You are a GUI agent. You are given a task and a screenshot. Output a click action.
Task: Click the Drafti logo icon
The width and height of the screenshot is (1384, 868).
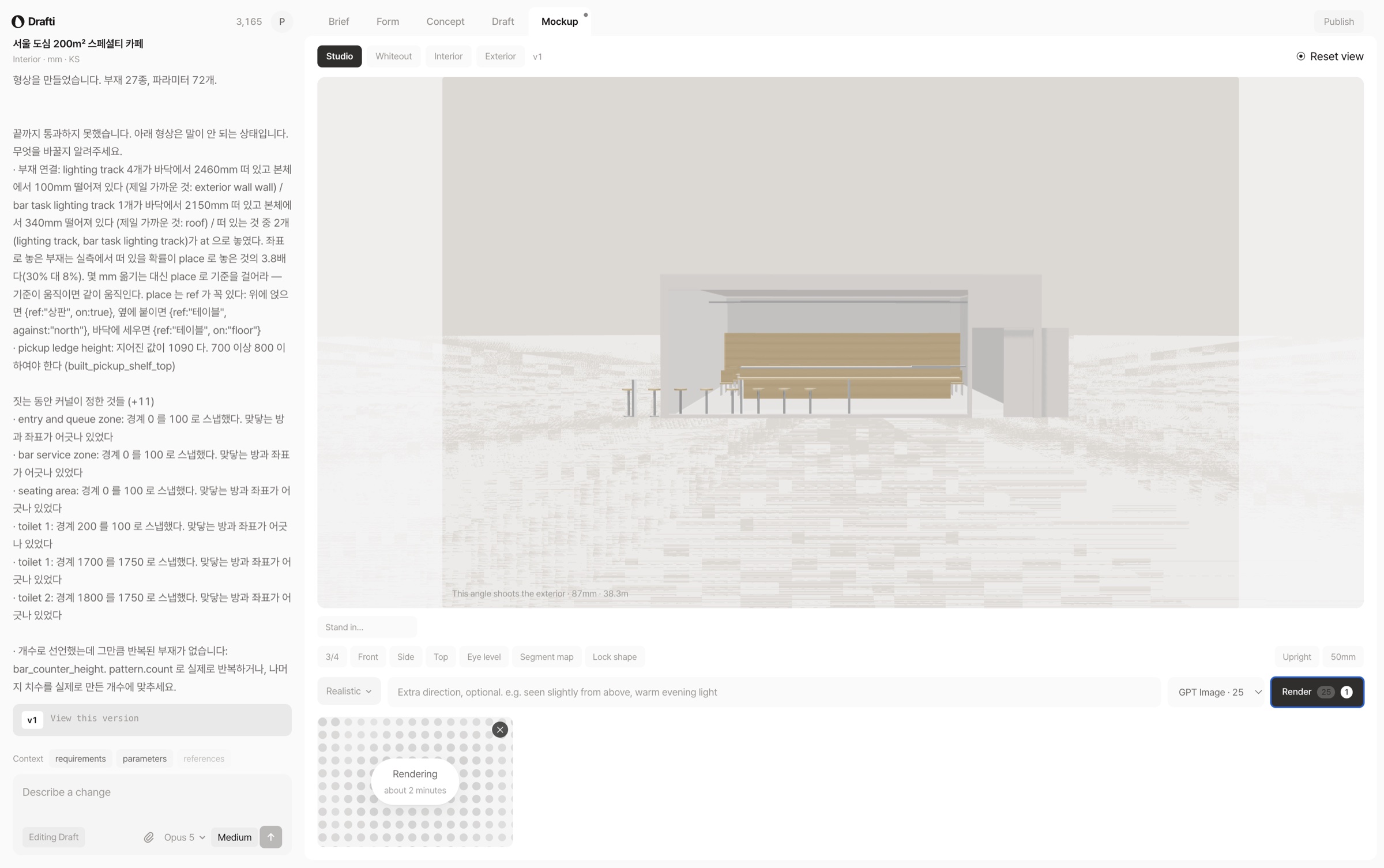[18, 21]
